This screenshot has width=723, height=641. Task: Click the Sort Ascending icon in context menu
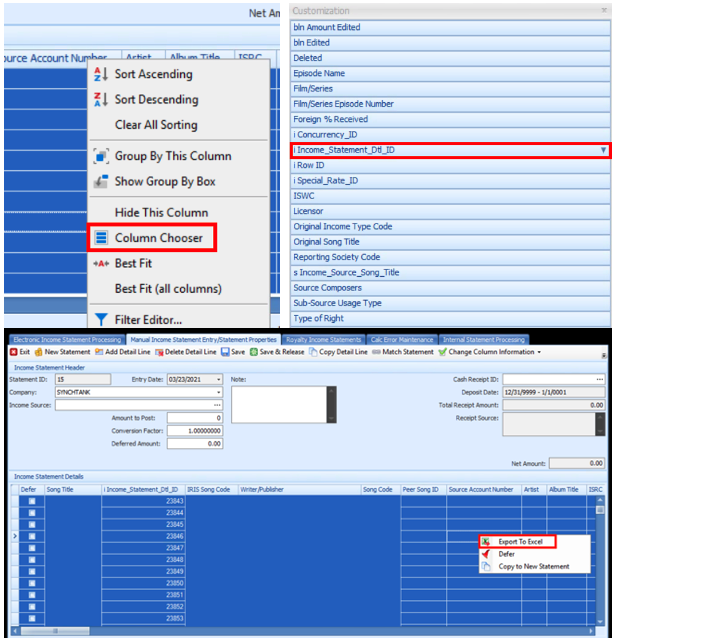[99, 74]
